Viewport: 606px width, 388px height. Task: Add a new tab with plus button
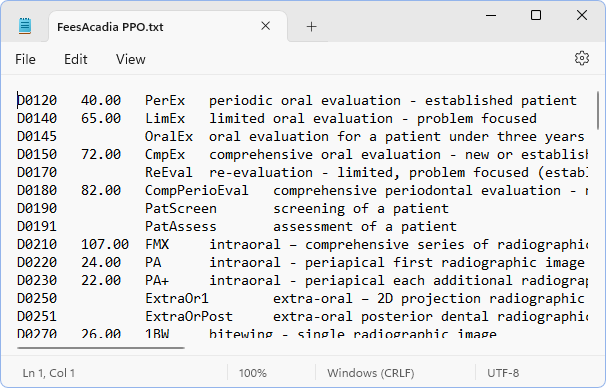point(312,27)
